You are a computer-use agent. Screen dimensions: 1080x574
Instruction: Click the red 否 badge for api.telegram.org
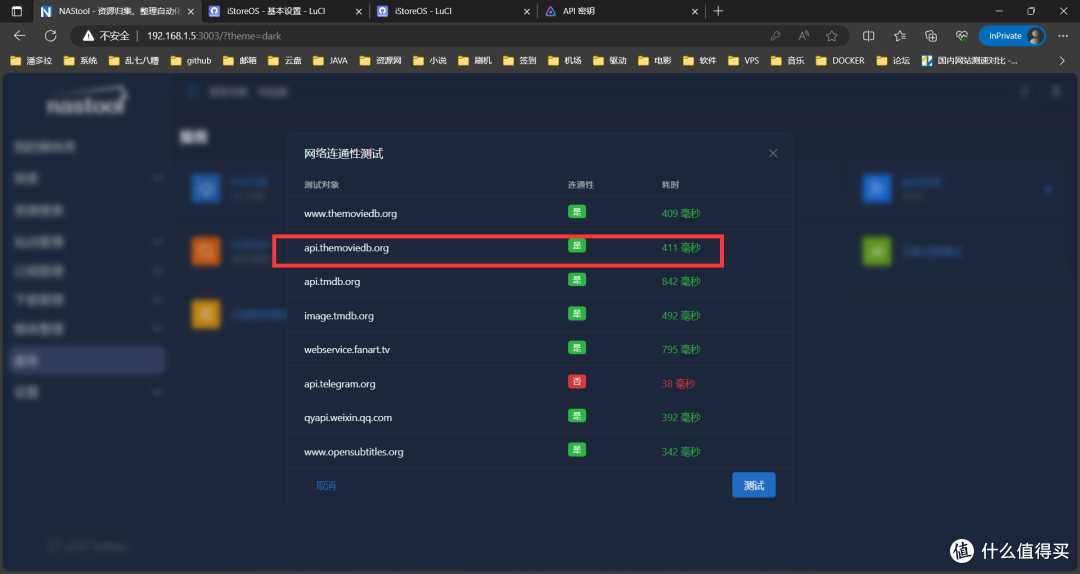pos(577,381)
